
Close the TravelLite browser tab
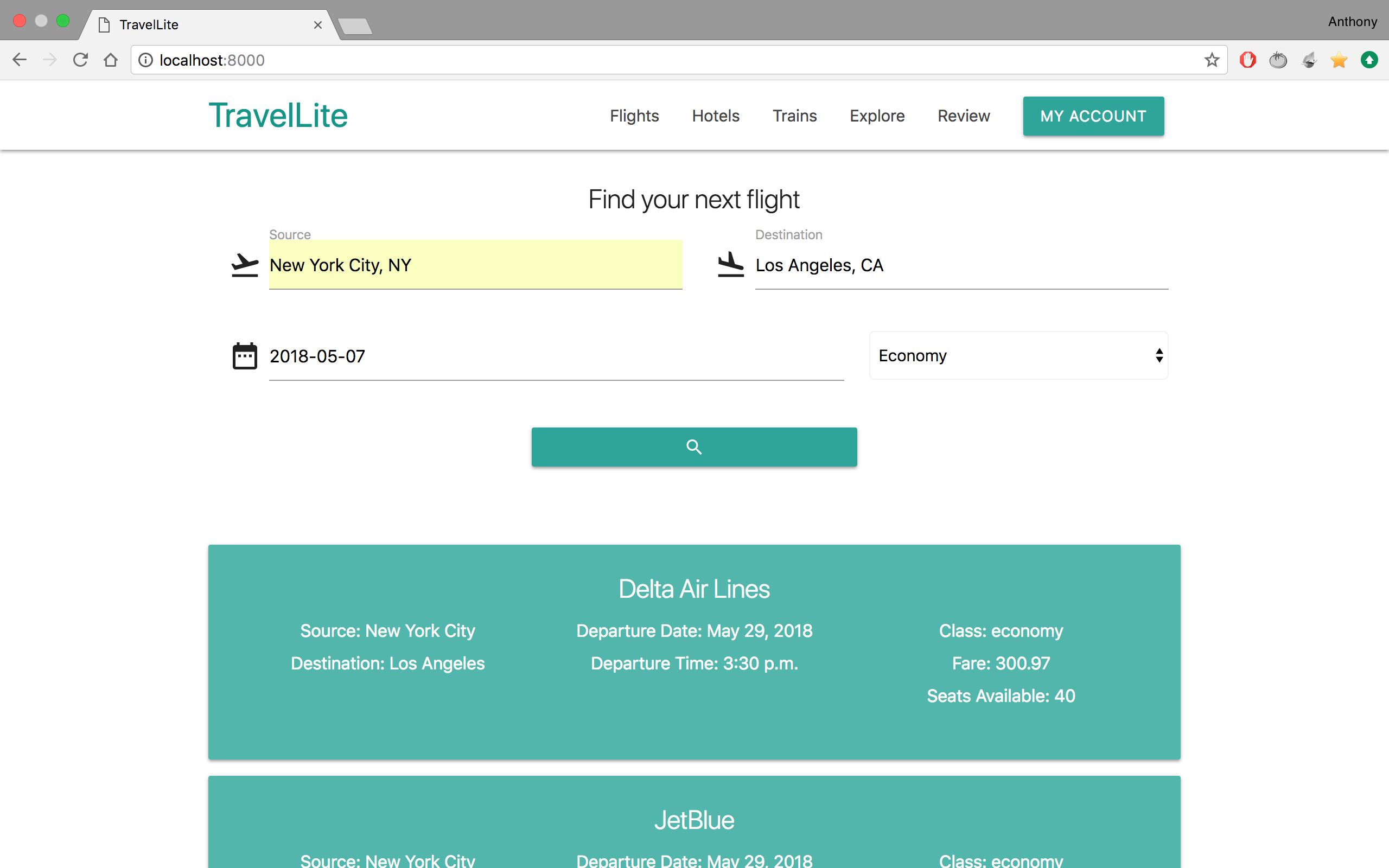[x=317, y=25]
